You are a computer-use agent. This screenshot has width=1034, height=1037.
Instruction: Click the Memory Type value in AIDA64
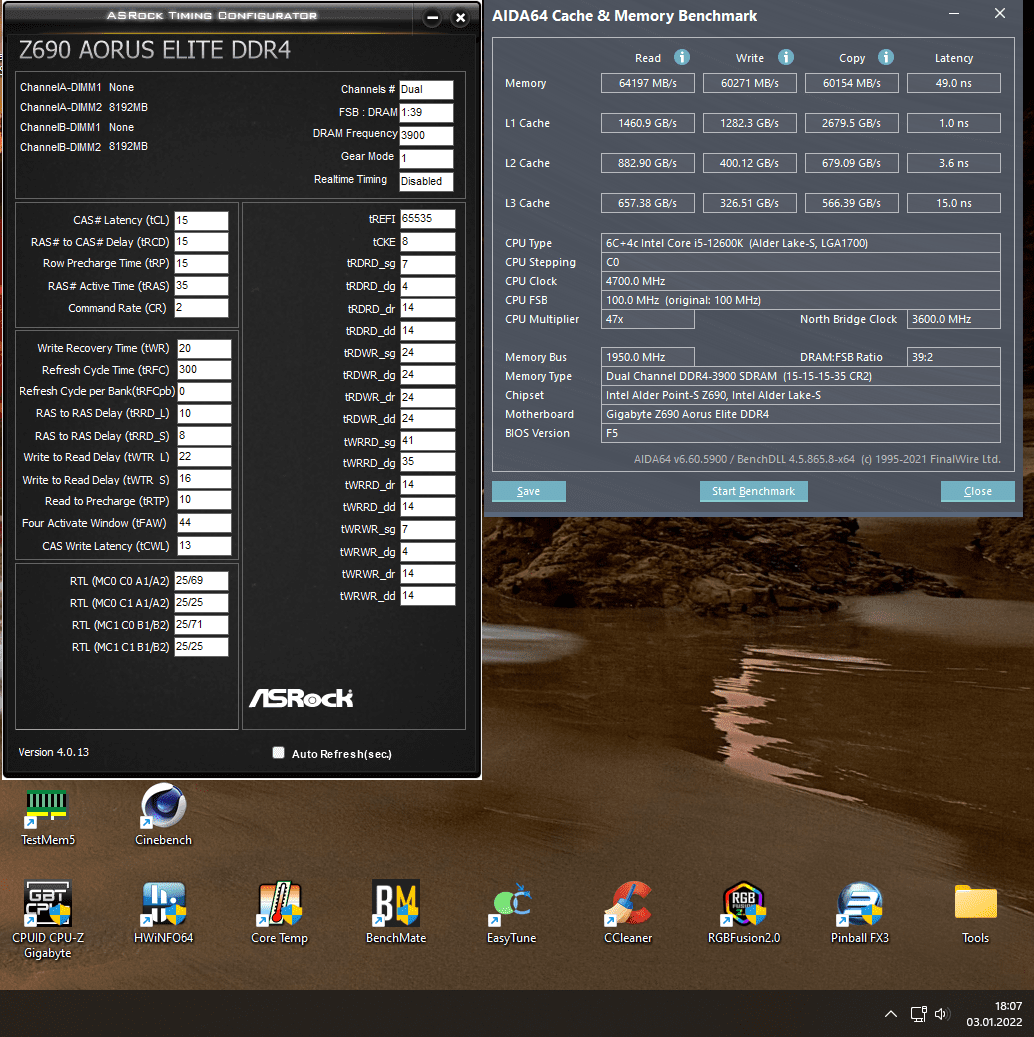pyautogui.click(x=800, y=376)
